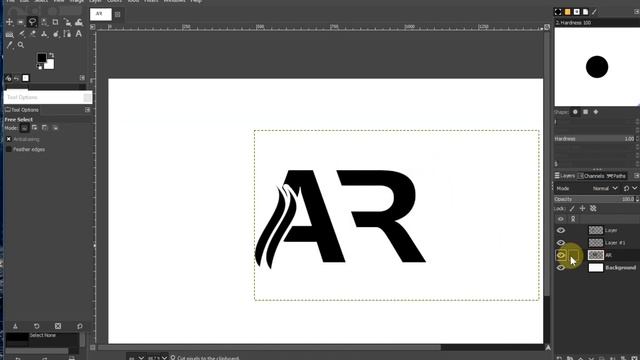Click the 'Select None' history entry

point(42,335)
